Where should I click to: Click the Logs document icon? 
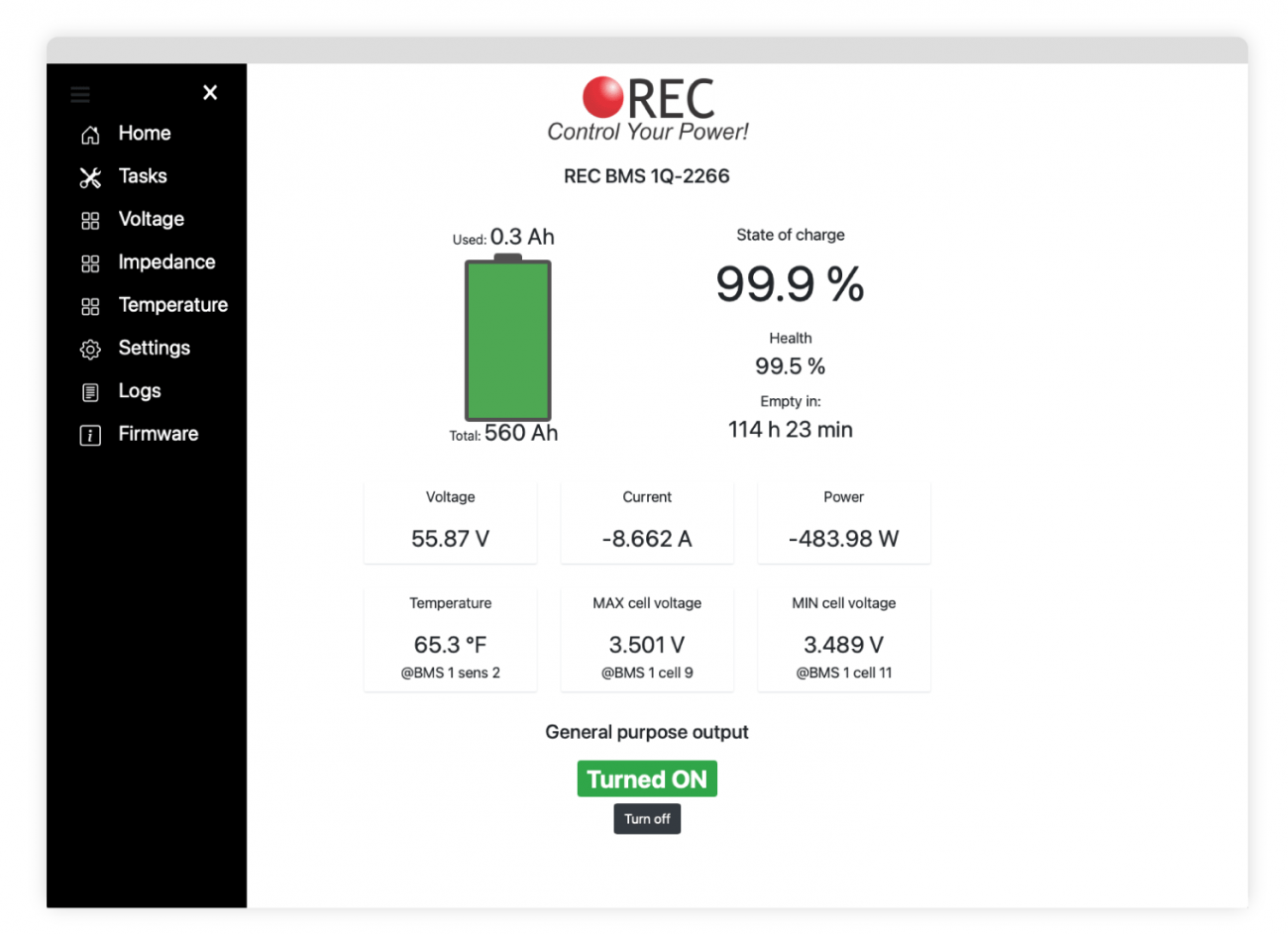[x=90, y=392]
